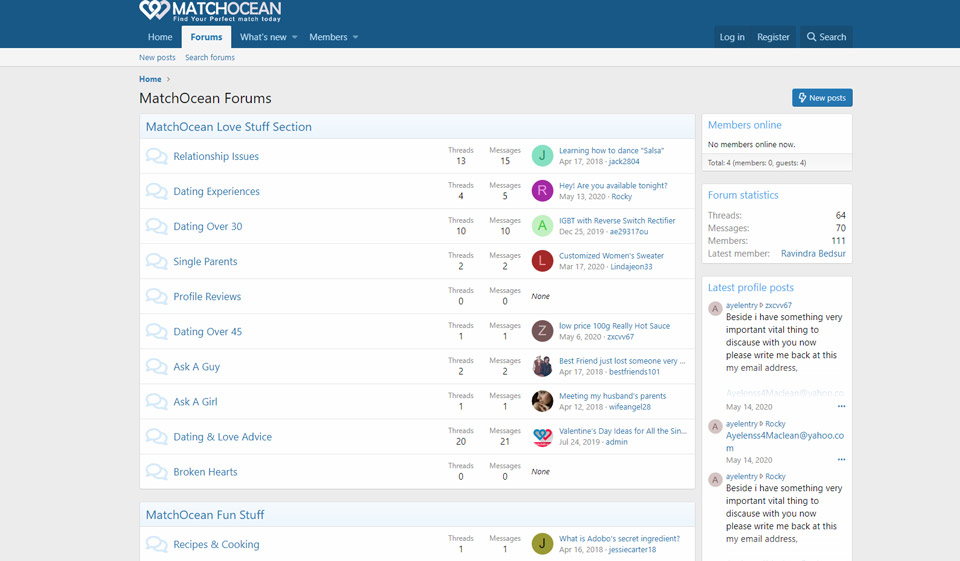The image size is (960, 561).
Task: Expand the Members dropdown arrow
Action: click(355, 38)
